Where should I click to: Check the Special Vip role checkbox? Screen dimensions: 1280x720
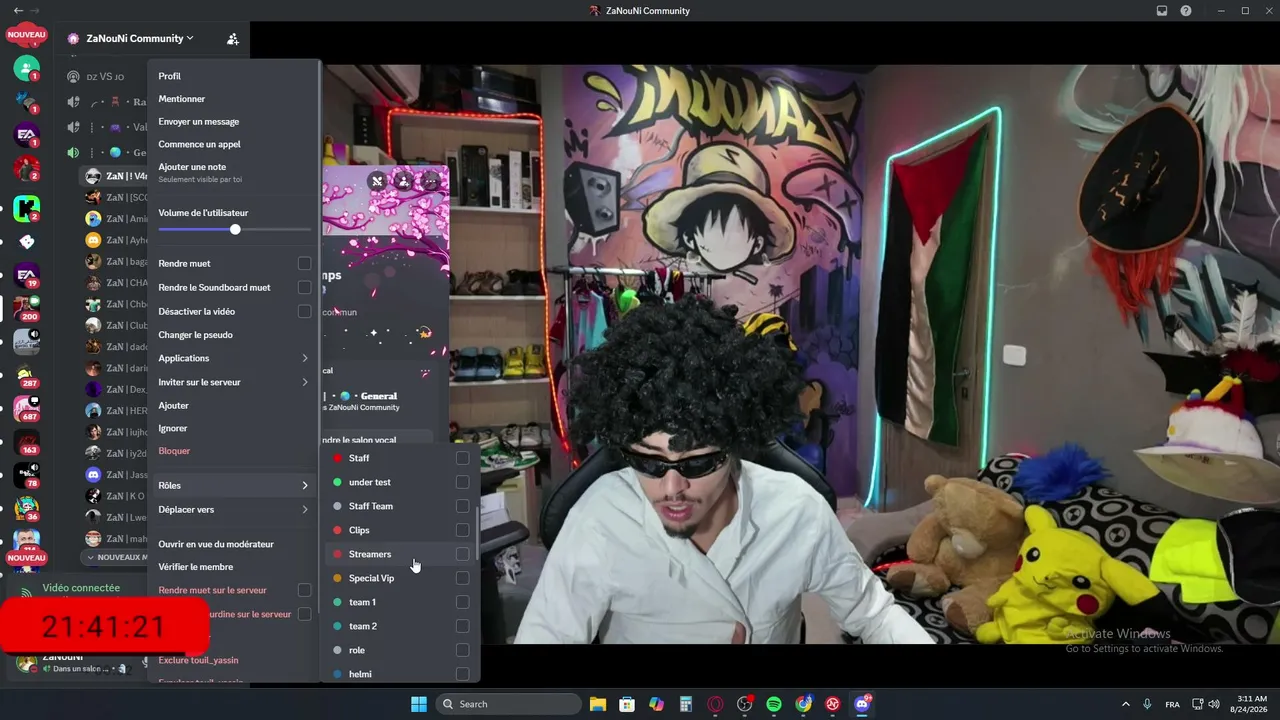click(x=462, y=578)
